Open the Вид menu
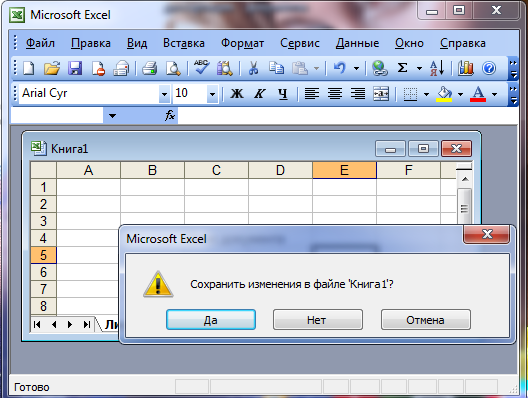Image resolution: width=528 pixels, height=398 pixels. [137, 43]
